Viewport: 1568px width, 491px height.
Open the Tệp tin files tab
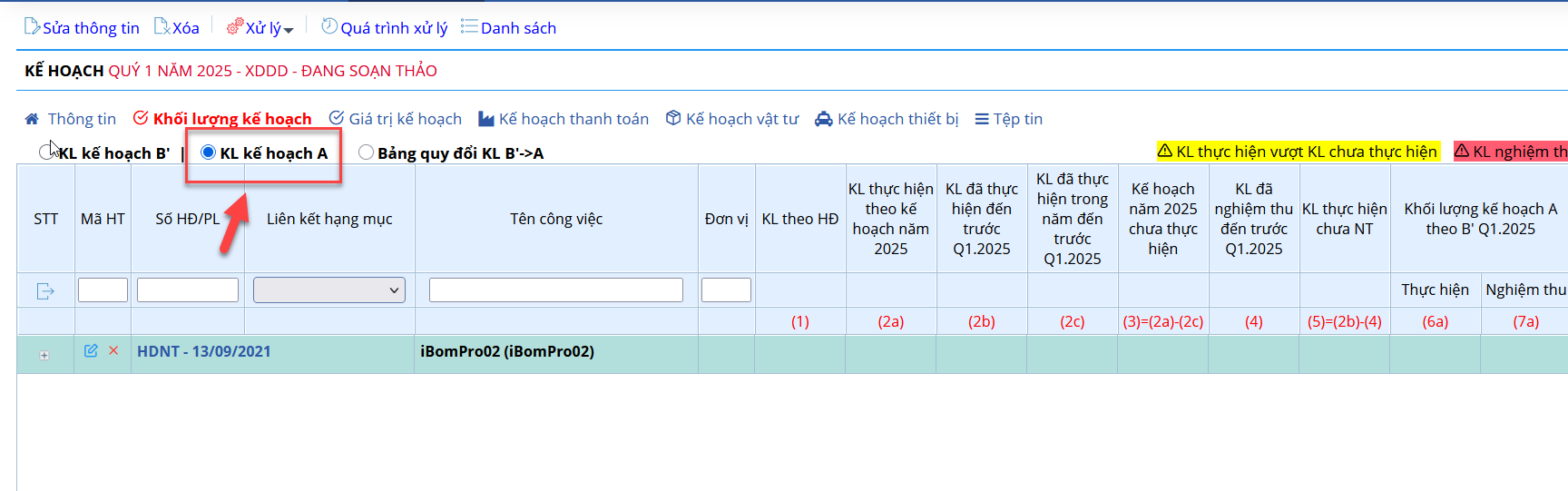1008,119
